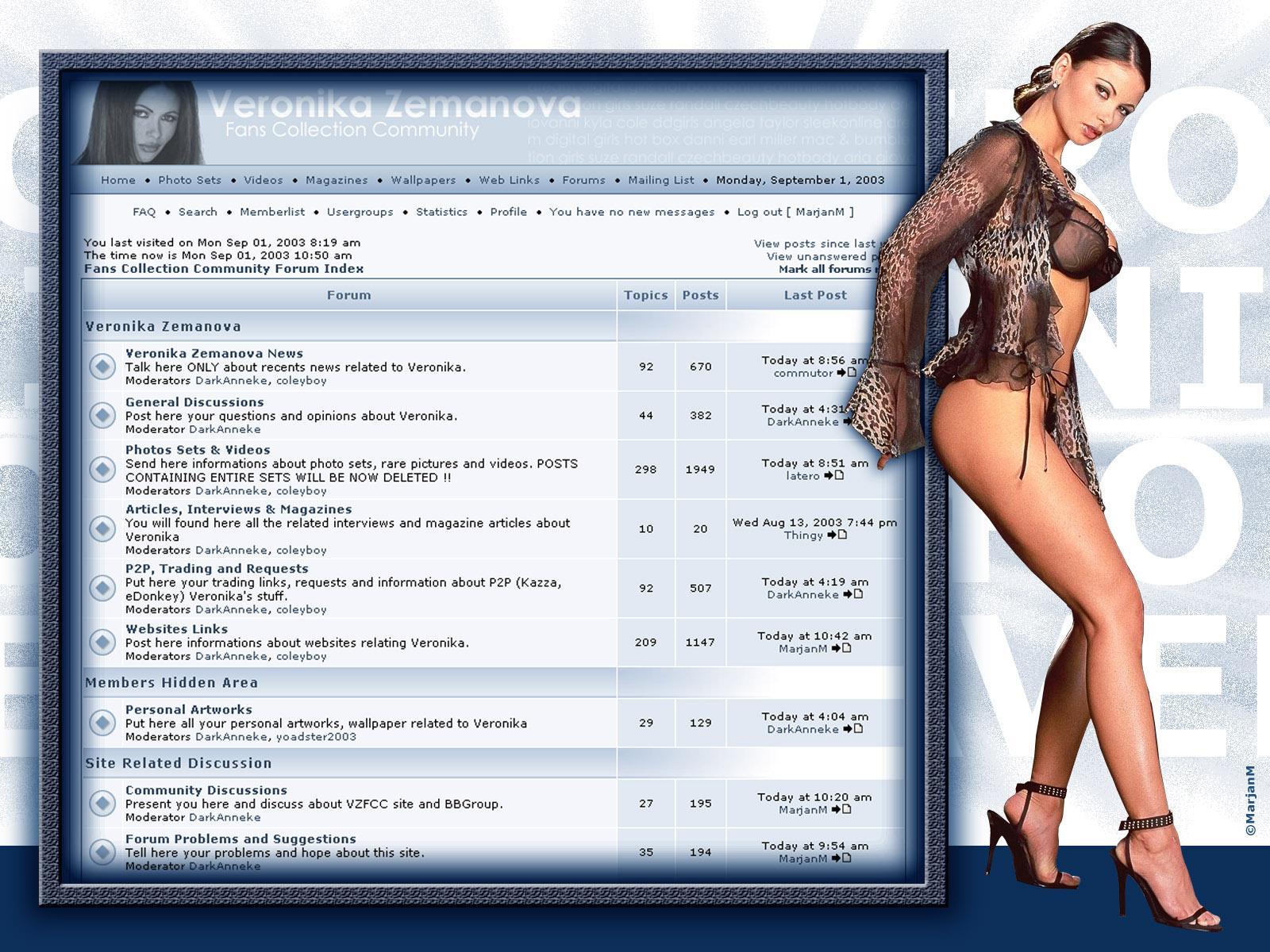
Task: Open the Photo Sets menu item
Action: [190, 180]
